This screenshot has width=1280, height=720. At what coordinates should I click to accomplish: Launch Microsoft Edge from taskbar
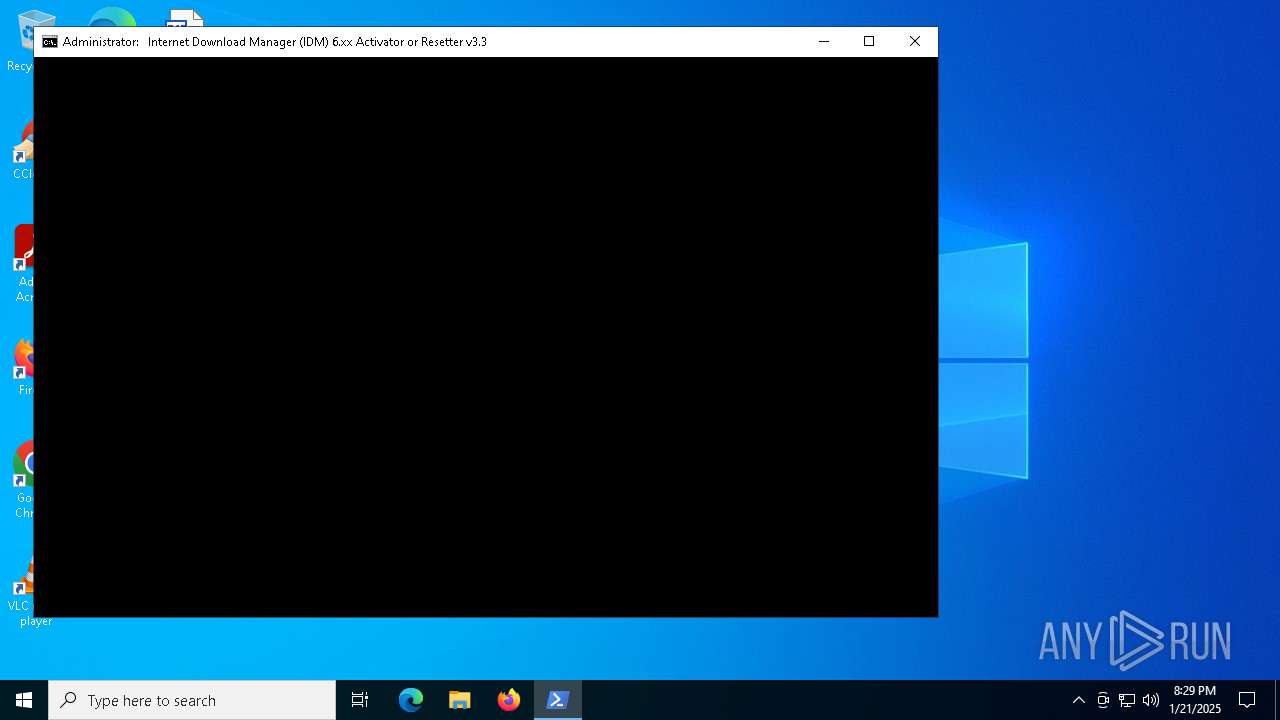point(411,700)
